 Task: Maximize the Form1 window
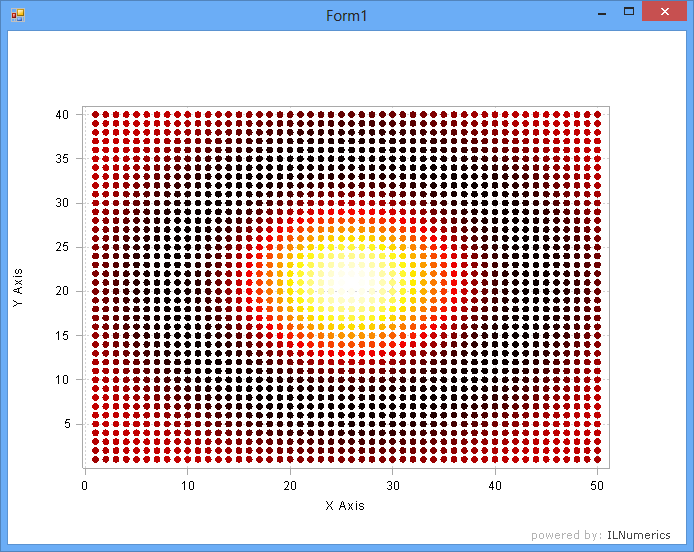(628, 12)
